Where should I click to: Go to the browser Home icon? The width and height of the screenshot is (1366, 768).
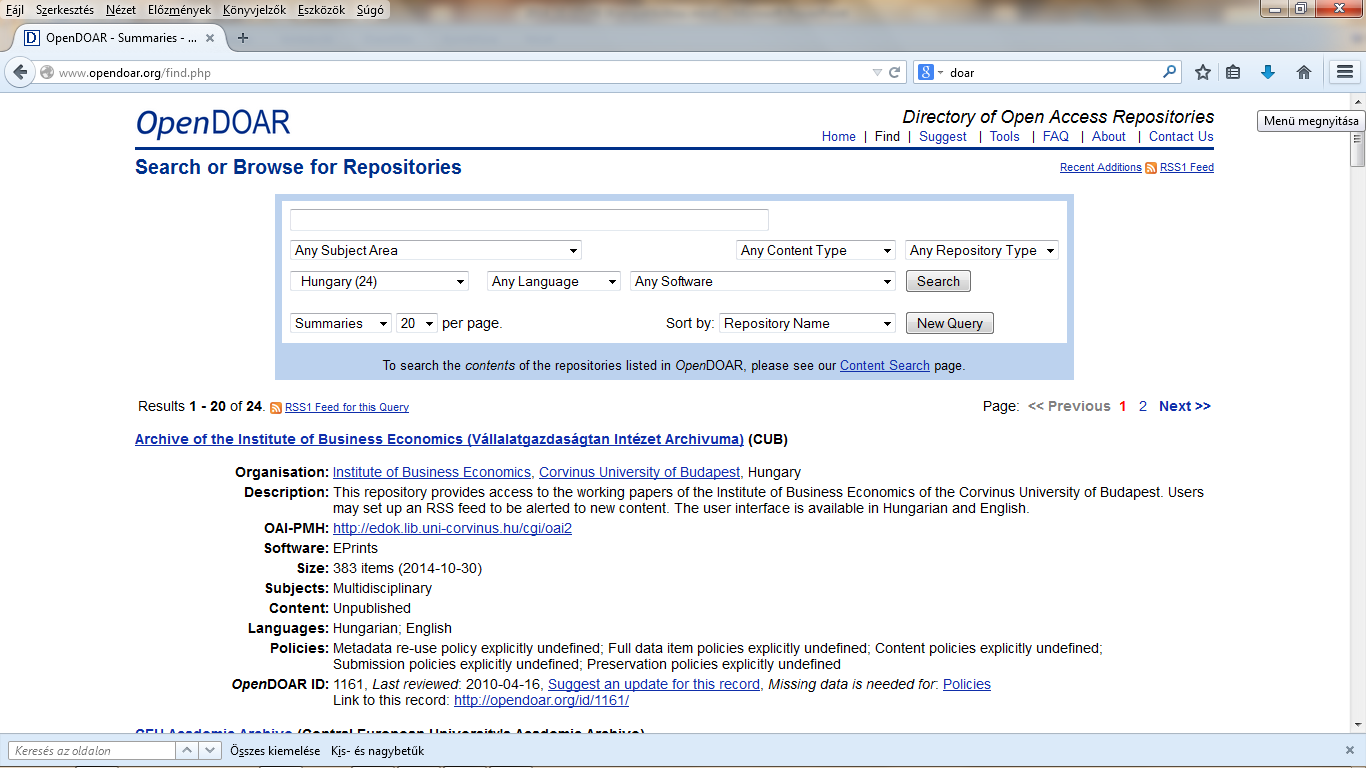[1303, 72]
